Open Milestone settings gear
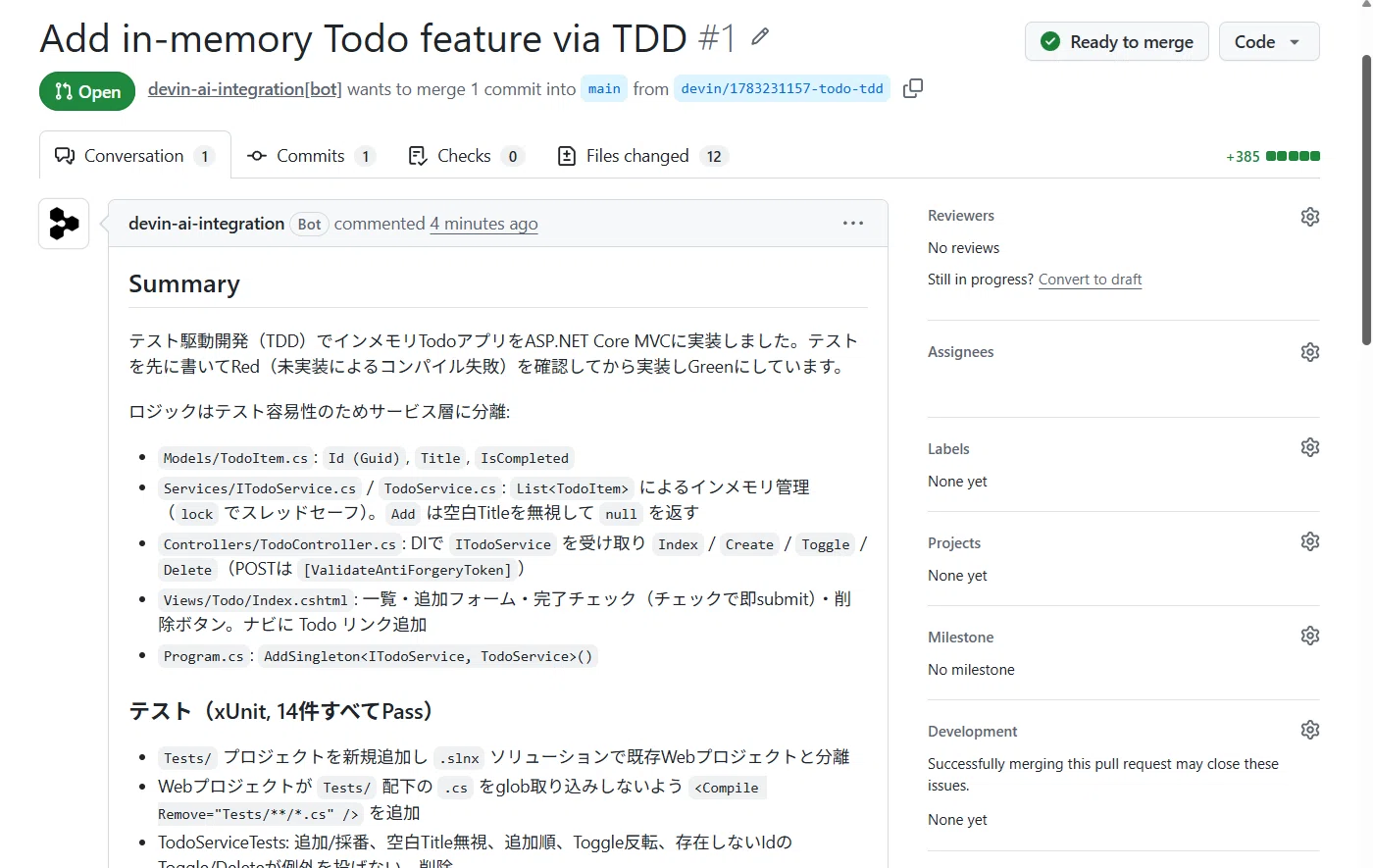The image size is (1373, 868). [x=1310, y=636]
